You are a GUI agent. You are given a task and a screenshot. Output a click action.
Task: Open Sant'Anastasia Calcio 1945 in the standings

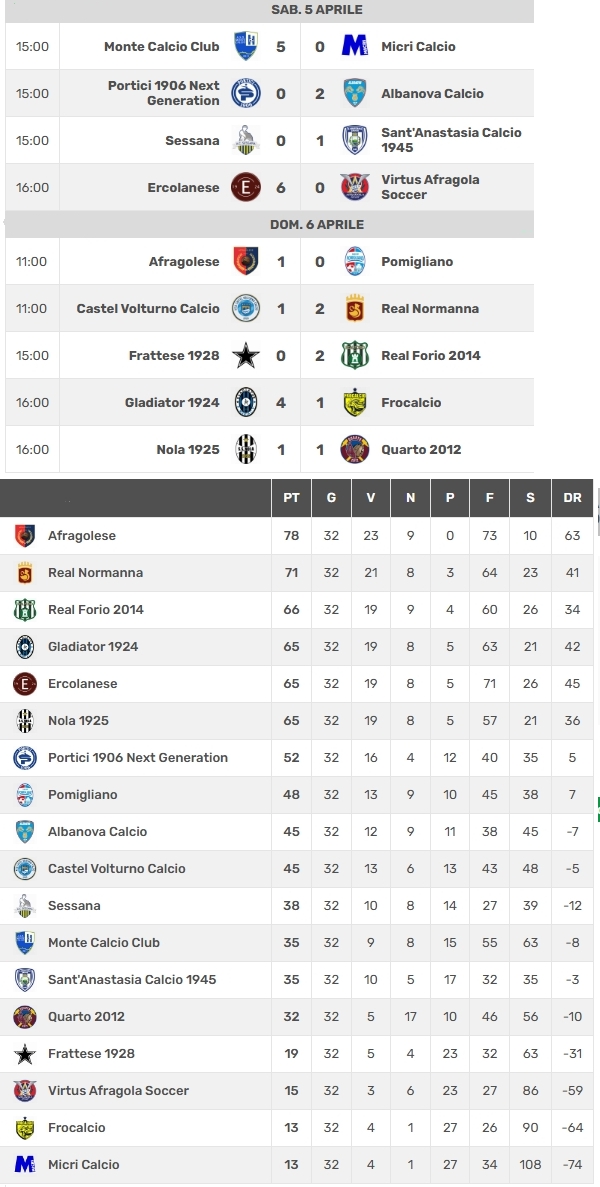tap(132, 979)
